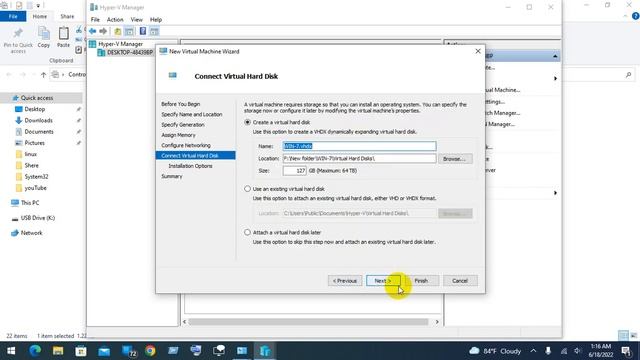Click the Cancel button
This screenshot has width=640, height=360.
click(460, 281)
